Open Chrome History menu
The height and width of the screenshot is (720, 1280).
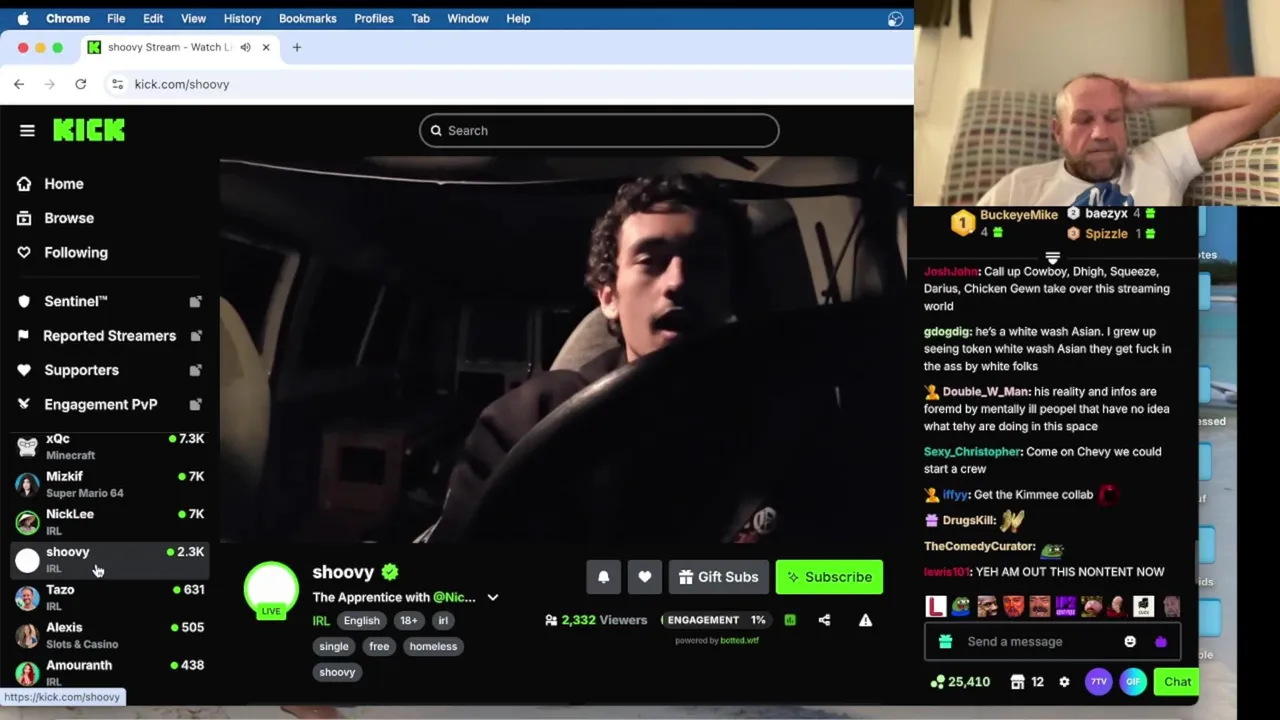(x=242, y=18)
